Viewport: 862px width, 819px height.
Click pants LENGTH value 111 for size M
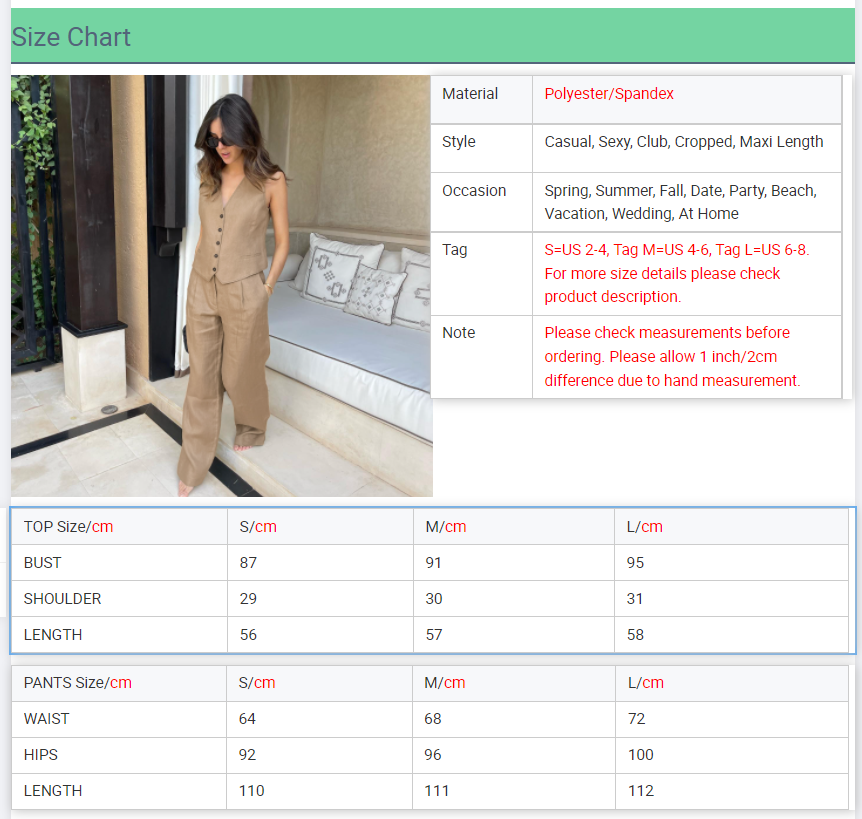tap(437, 791)
